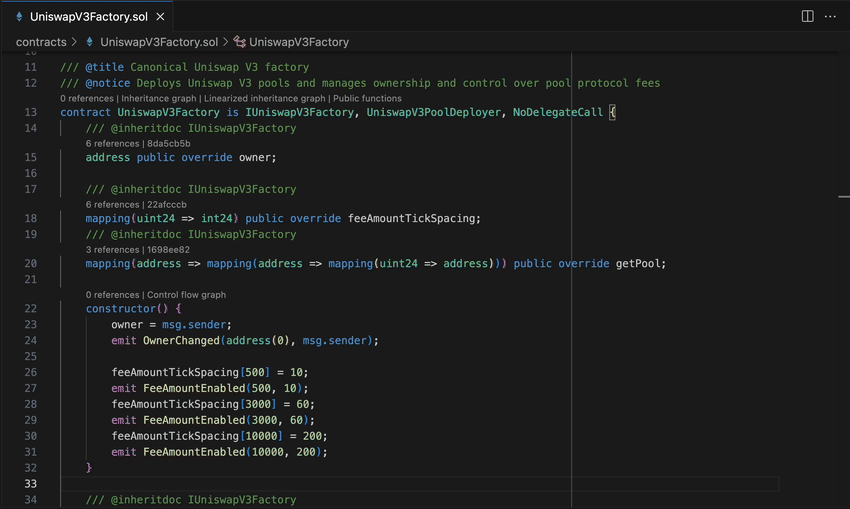This screenshot has height=509, width=850.
Task: Click the 8da5cb5b selector above owner
Action: (x=168, y=144)
